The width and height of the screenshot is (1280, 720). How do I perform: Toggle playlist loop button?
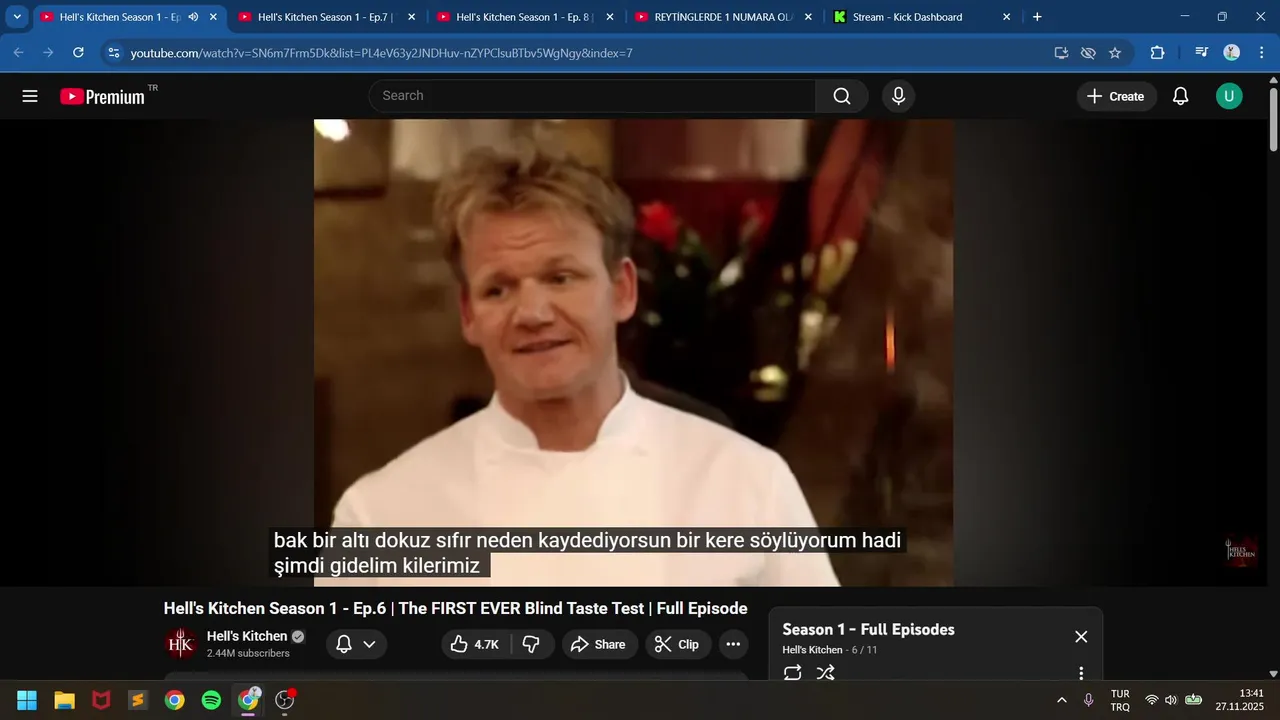pos(793,673)
